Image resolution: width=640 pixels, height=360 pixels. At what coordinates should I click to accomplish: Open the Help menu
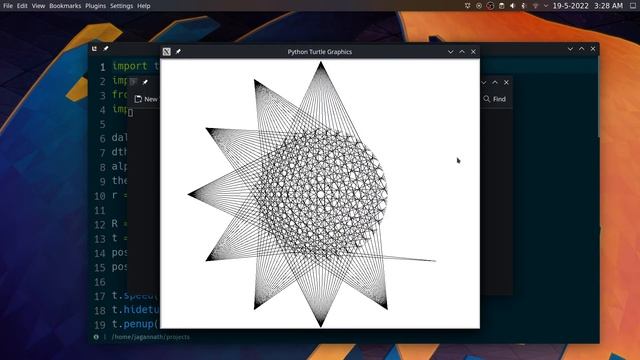[x=144, y=6]
